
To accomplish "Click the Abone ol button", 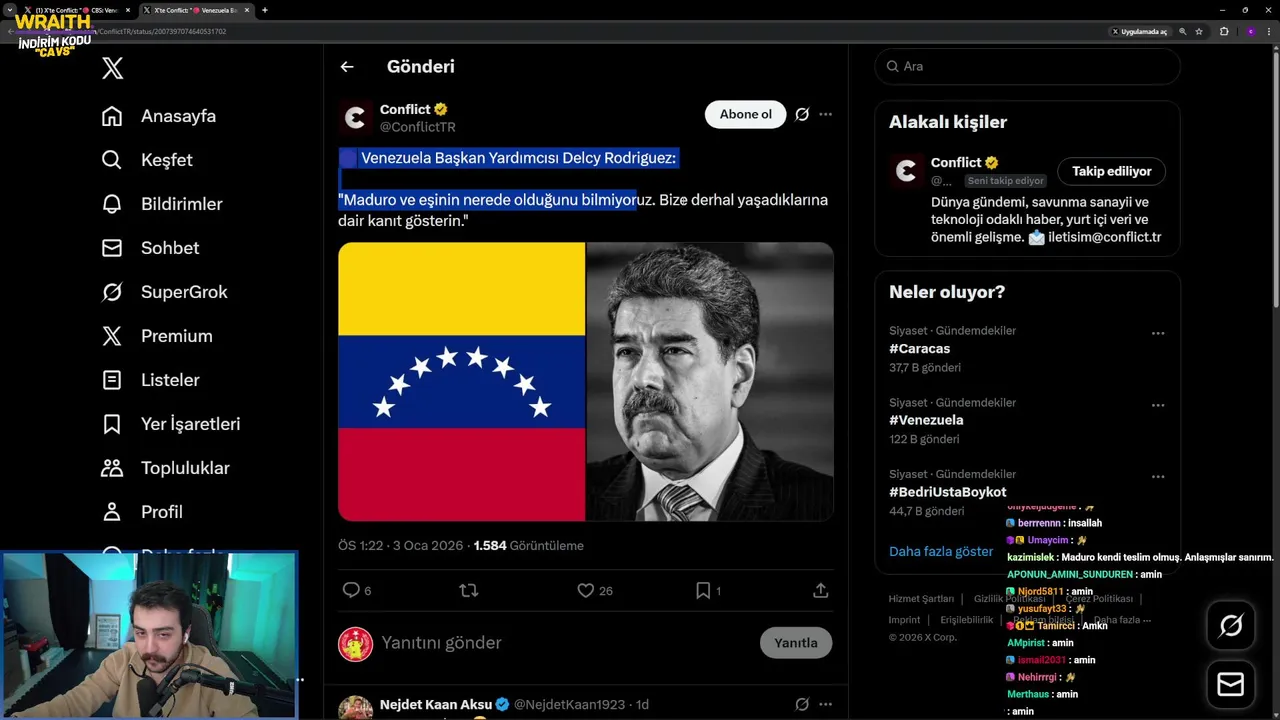I will [746, 114].
